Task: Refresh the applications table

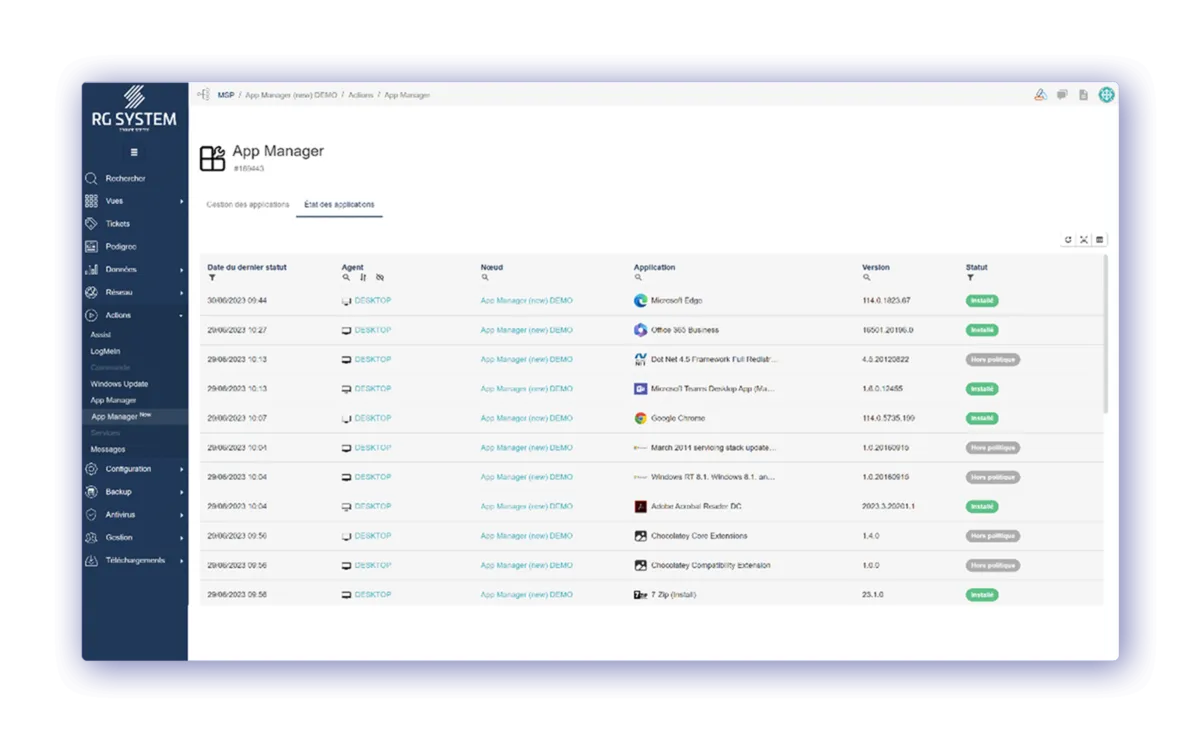Action: click(1068, 240)
